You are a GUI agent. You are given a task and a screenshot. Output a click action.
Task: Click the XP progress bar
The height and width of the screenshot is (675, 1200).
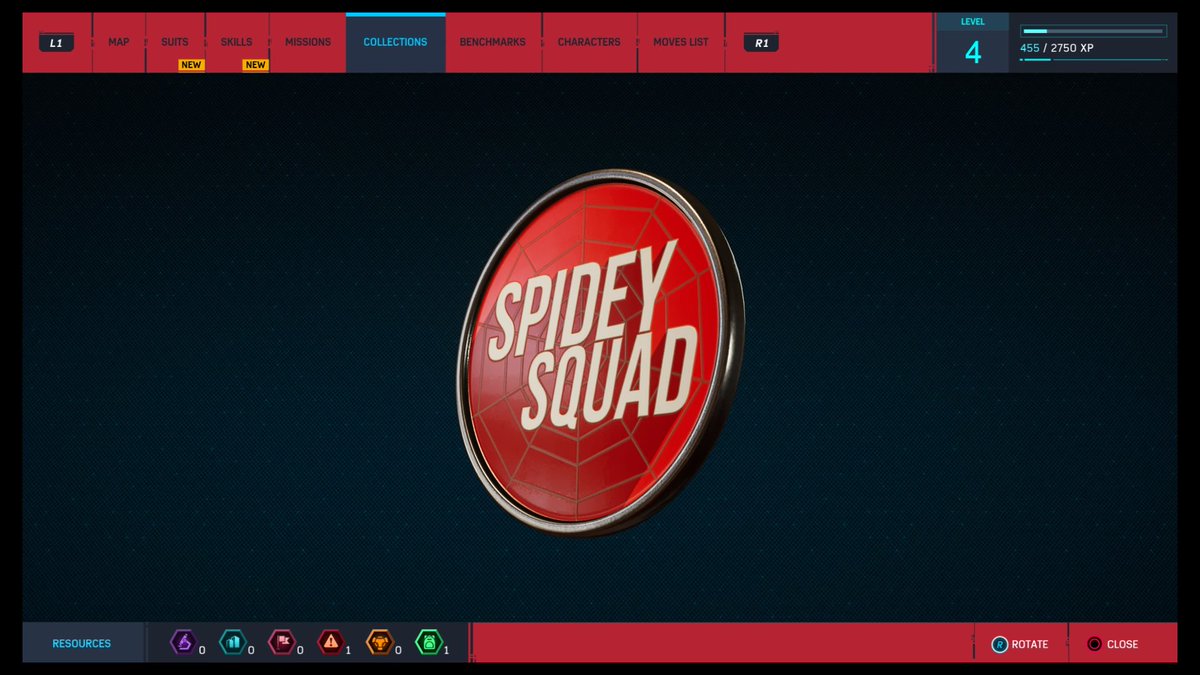coord(1094,29)
